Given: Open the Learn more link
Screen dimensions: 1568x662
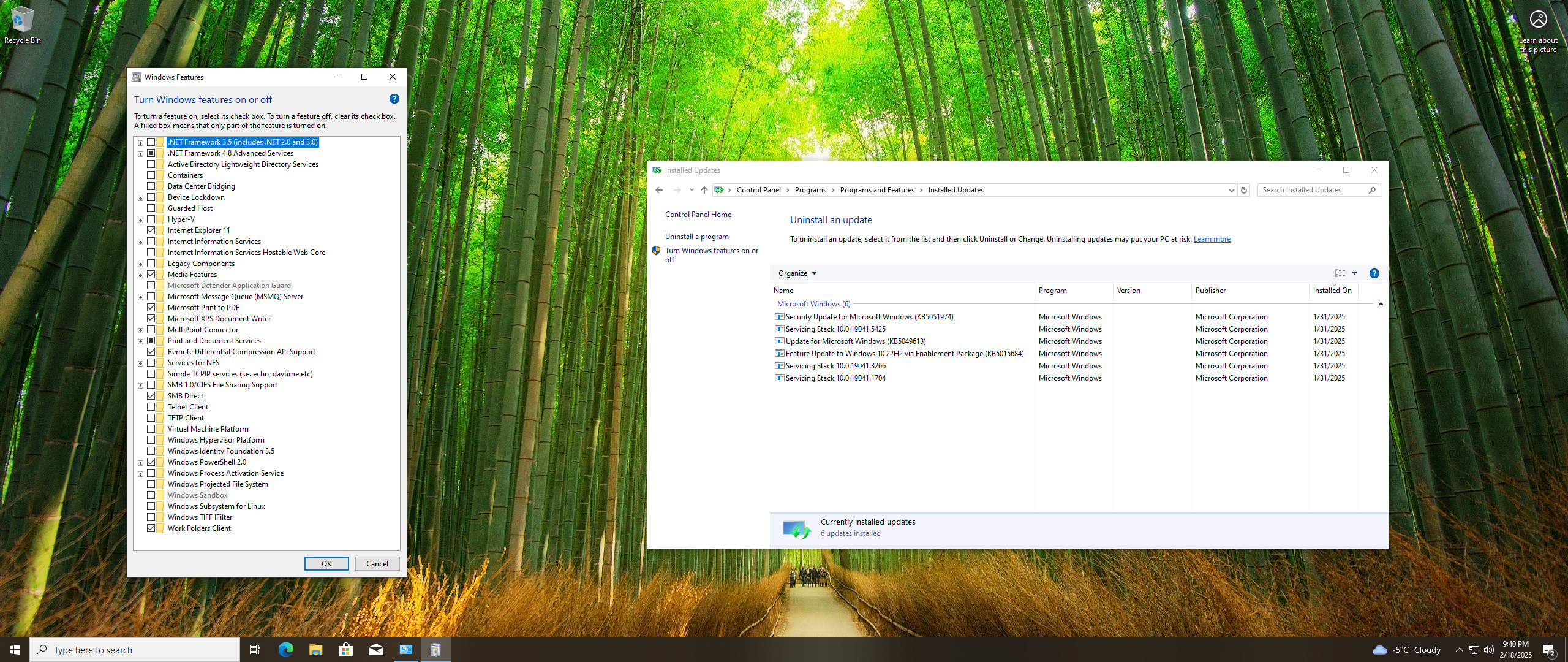Looking at the screenshot, I should tap(1212, 239).
